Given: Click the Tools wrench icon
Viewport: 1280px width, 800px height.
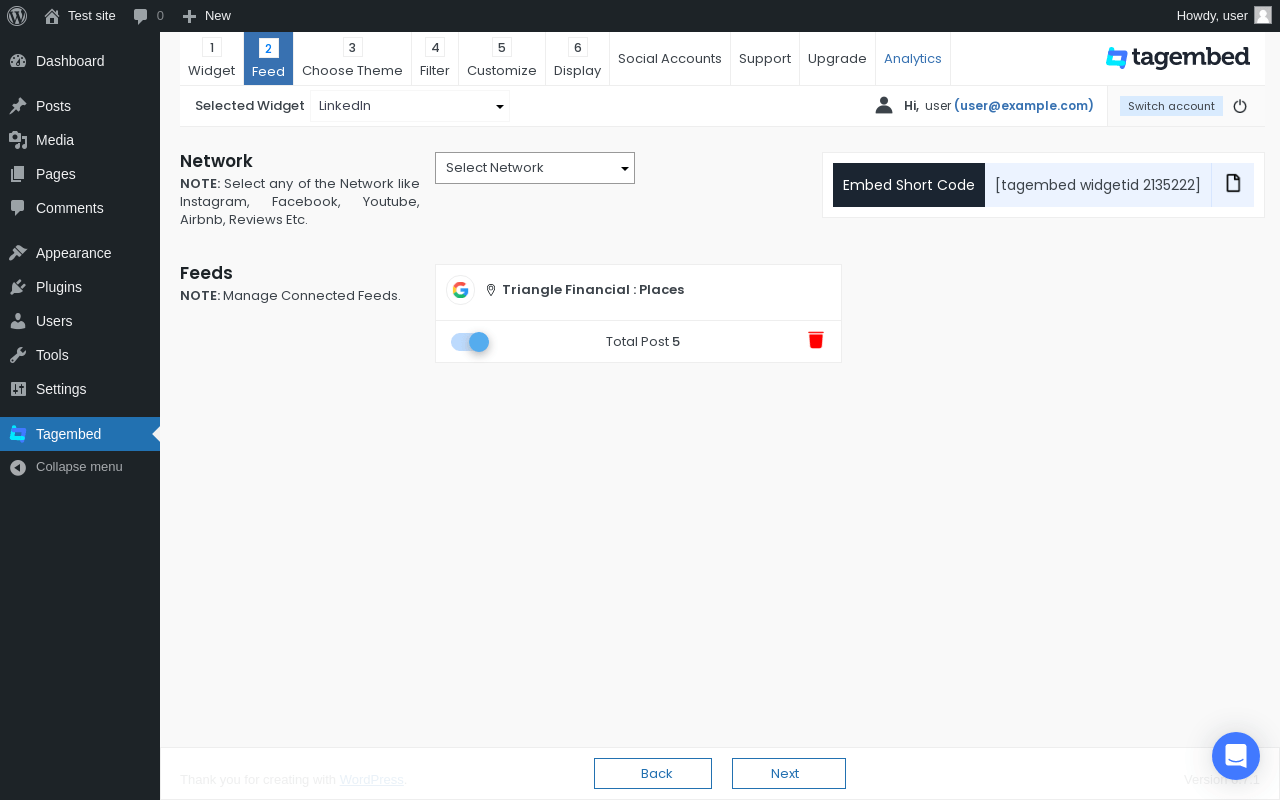Looking at the screenshot, I should pos(18,355).
